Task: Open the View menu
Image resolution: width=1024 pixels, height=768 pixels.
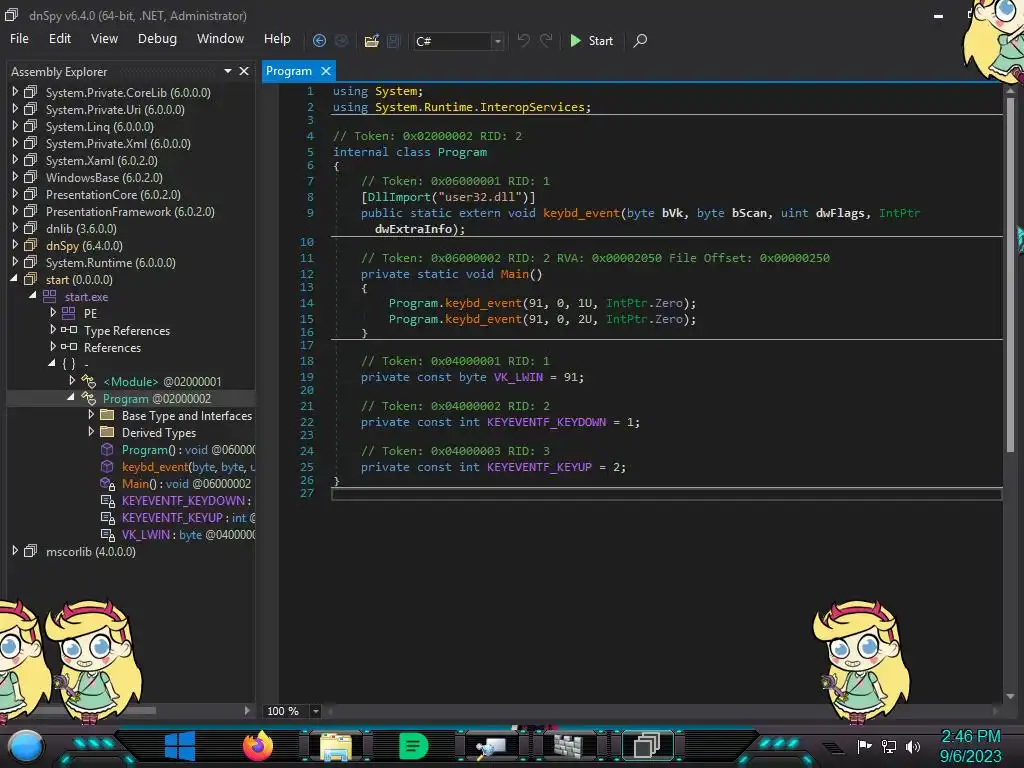Action: point(104,39)
